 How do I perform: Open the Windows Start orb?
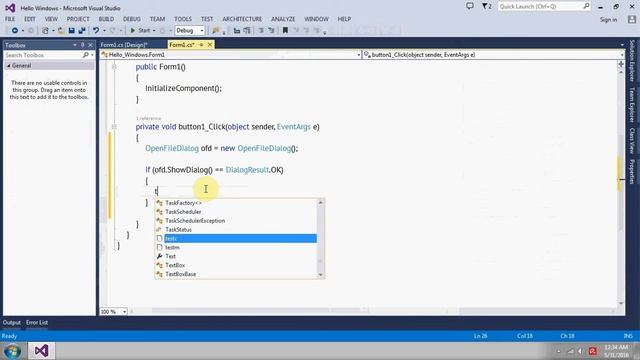click(x=12, y=351)
